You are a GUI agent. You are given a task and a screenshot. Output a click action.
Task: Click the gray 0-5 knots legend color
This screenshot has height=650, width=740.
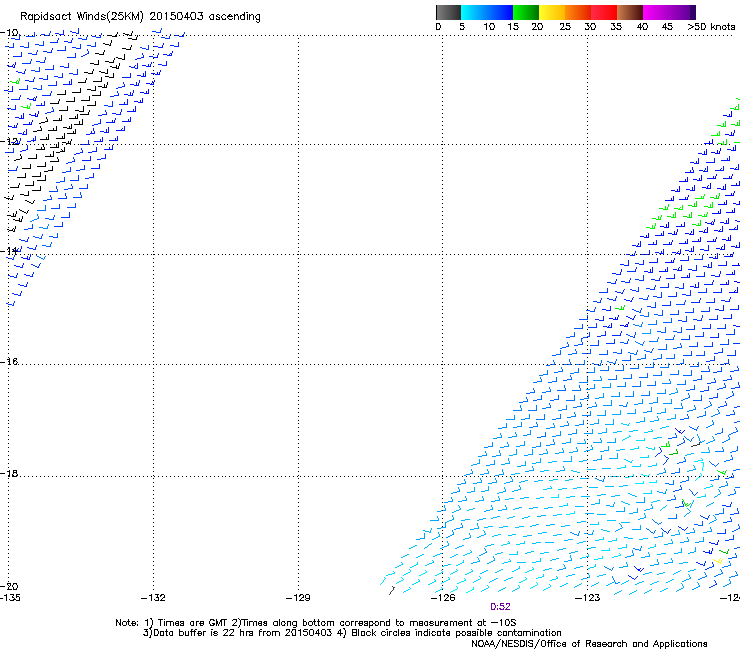448,12
